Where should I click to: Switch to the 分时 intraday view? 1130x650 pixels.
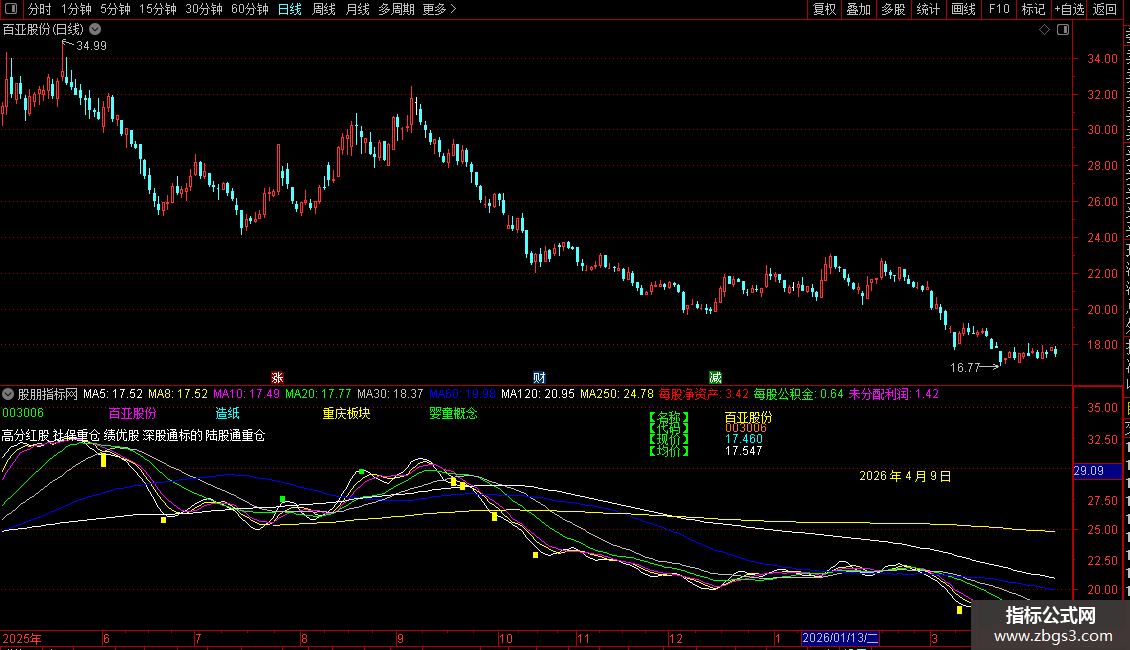pyautogui.click(x=40, y=9)
